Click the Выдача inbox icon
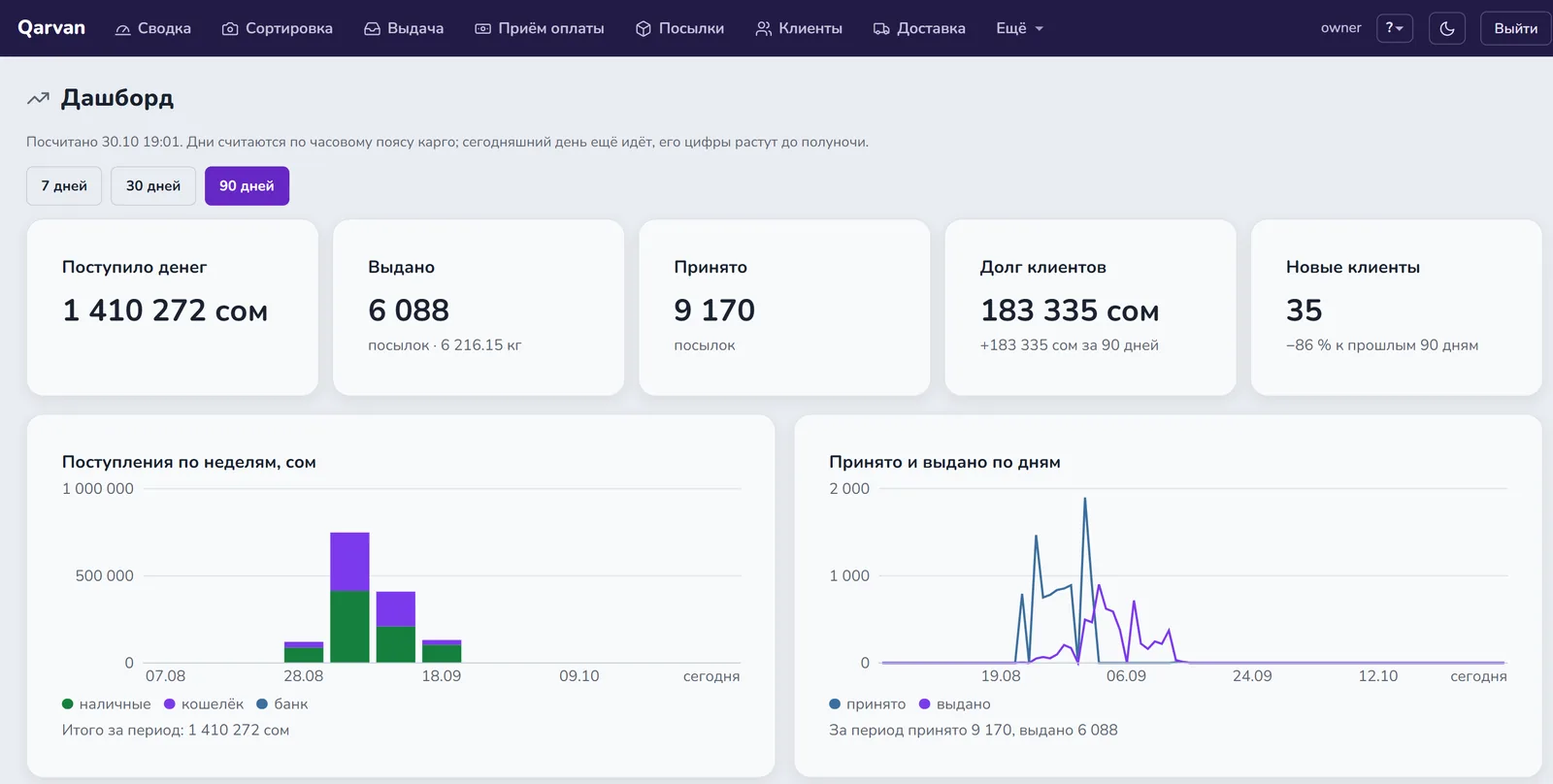Viewport: 1553px width, 784px height. point(372,29)
